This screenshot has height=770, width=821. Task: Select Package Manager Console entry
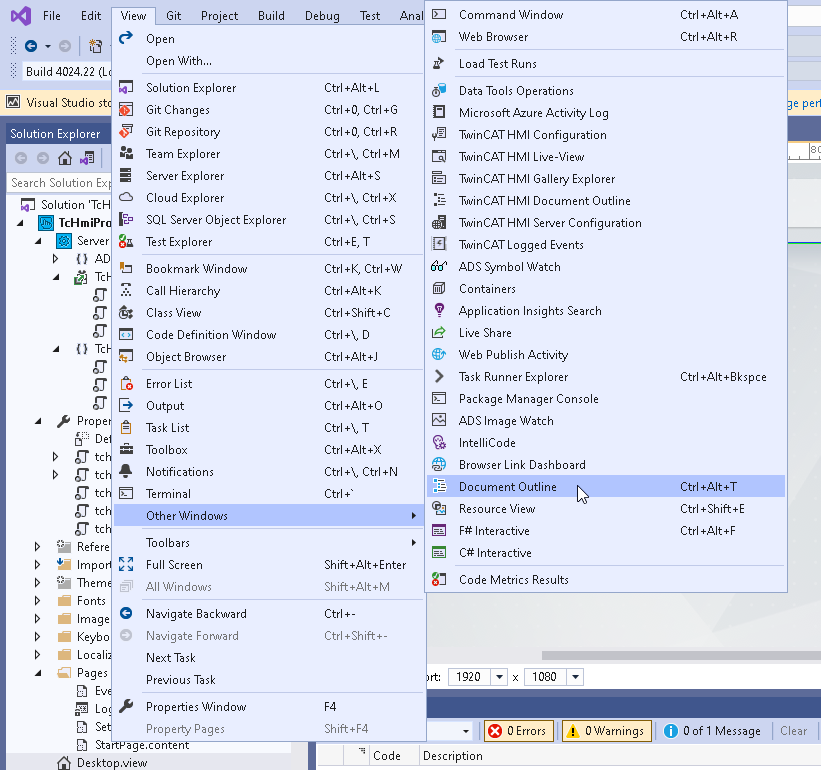606,398
